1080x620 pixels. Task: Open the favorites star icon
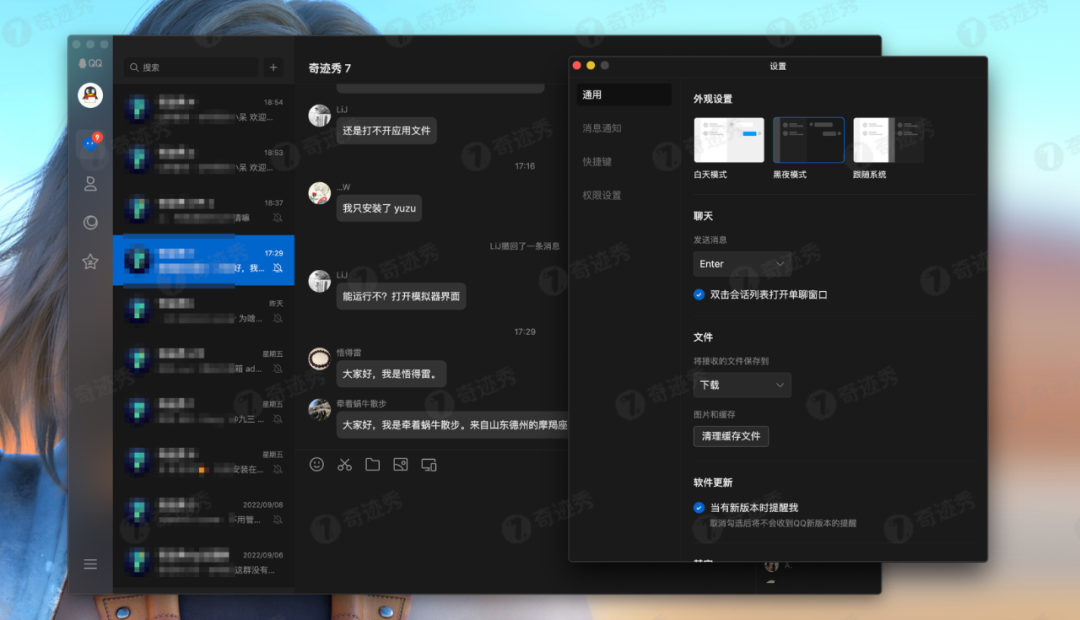(90, 262)
